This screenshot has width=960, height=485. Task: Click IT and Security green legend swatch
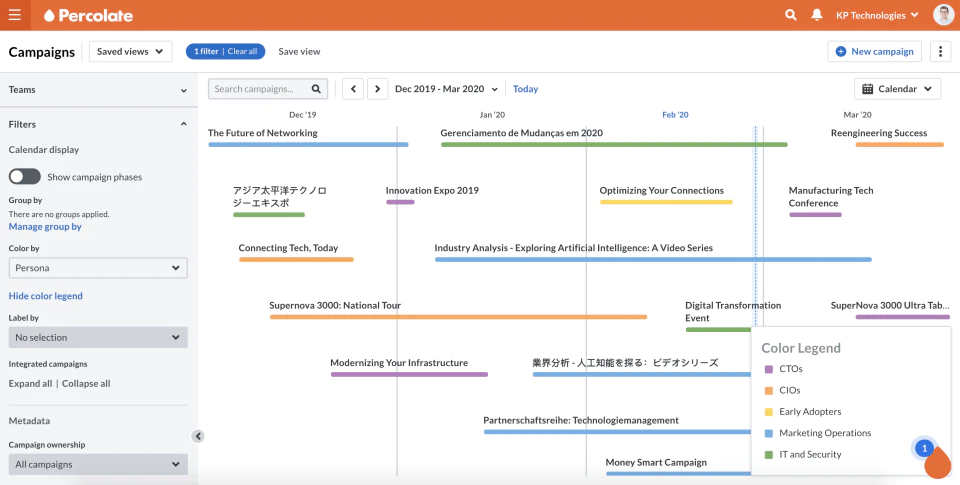pos(769,455)
